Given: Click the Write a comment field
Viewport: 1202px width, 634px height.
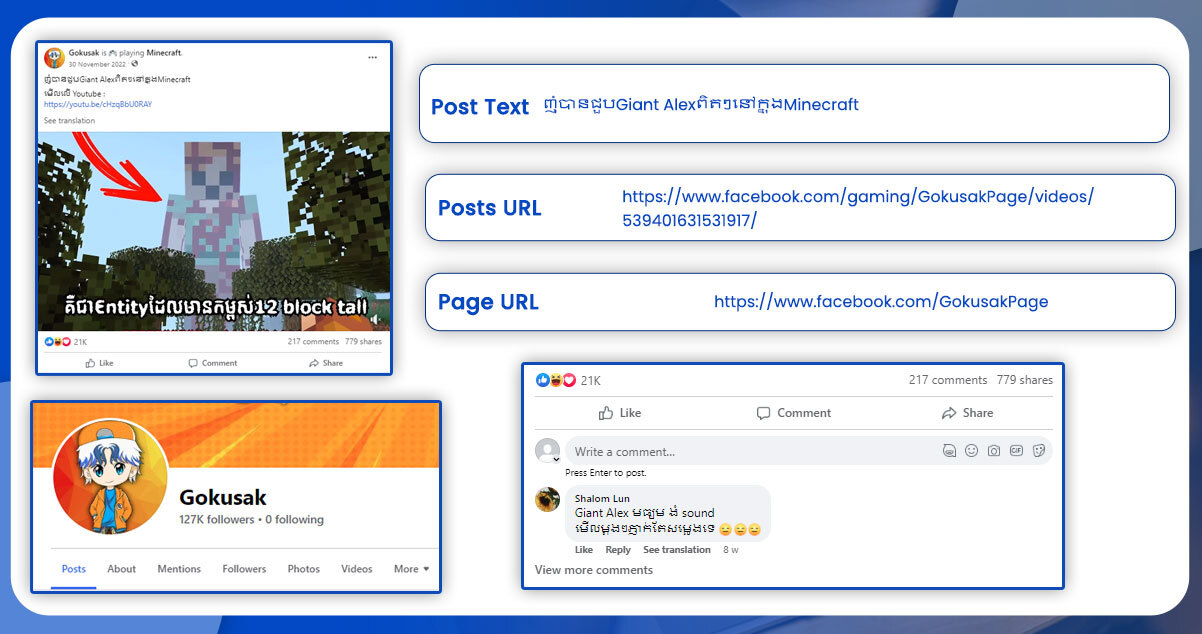Looking at the screenshot, I should (x=750, y=451).
